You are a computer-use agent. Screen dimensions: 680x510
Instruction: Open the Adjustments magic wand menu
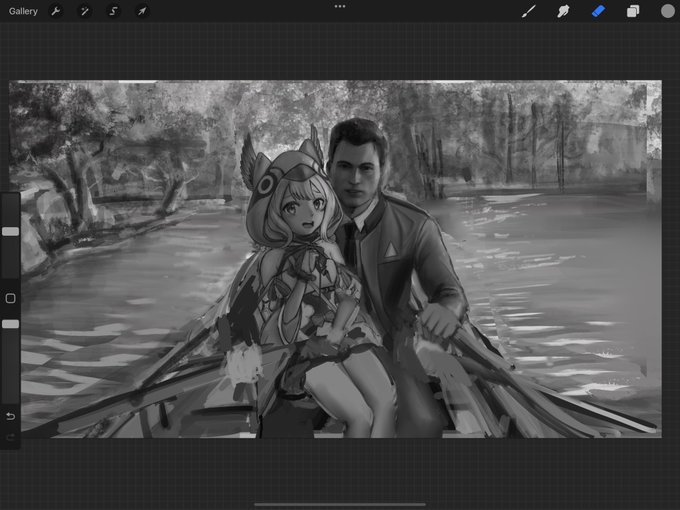[x=84, y=11]
